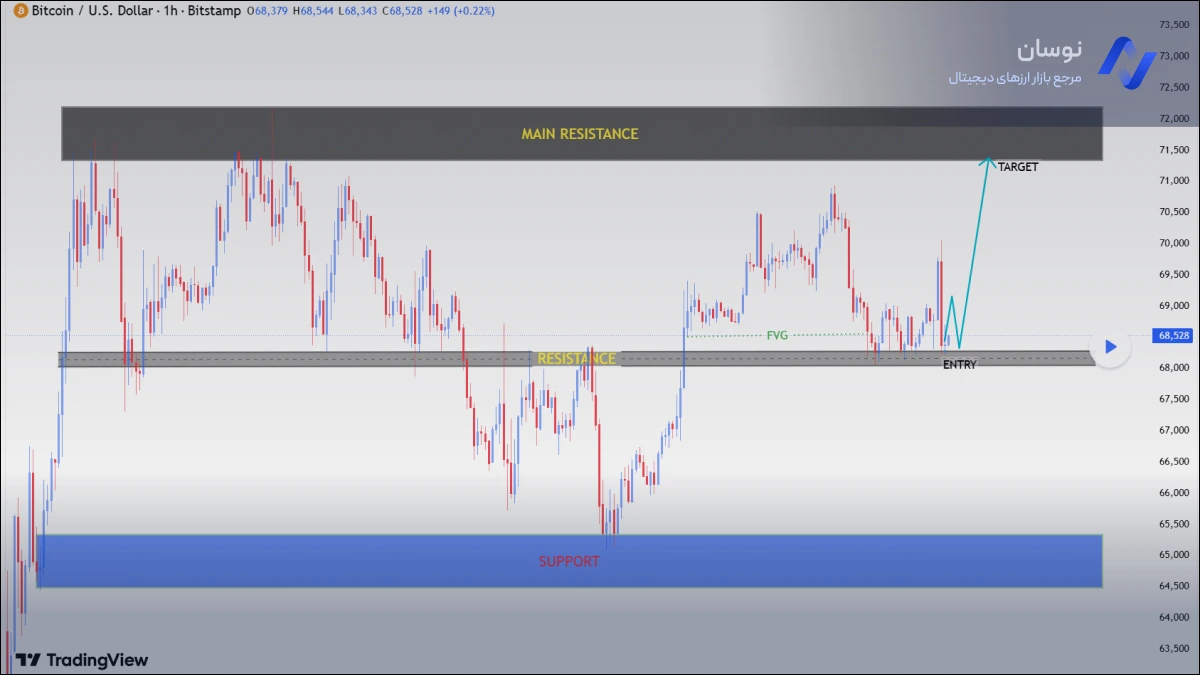Click the green FVG label
1200x675 pixels.
pos(777,336)
